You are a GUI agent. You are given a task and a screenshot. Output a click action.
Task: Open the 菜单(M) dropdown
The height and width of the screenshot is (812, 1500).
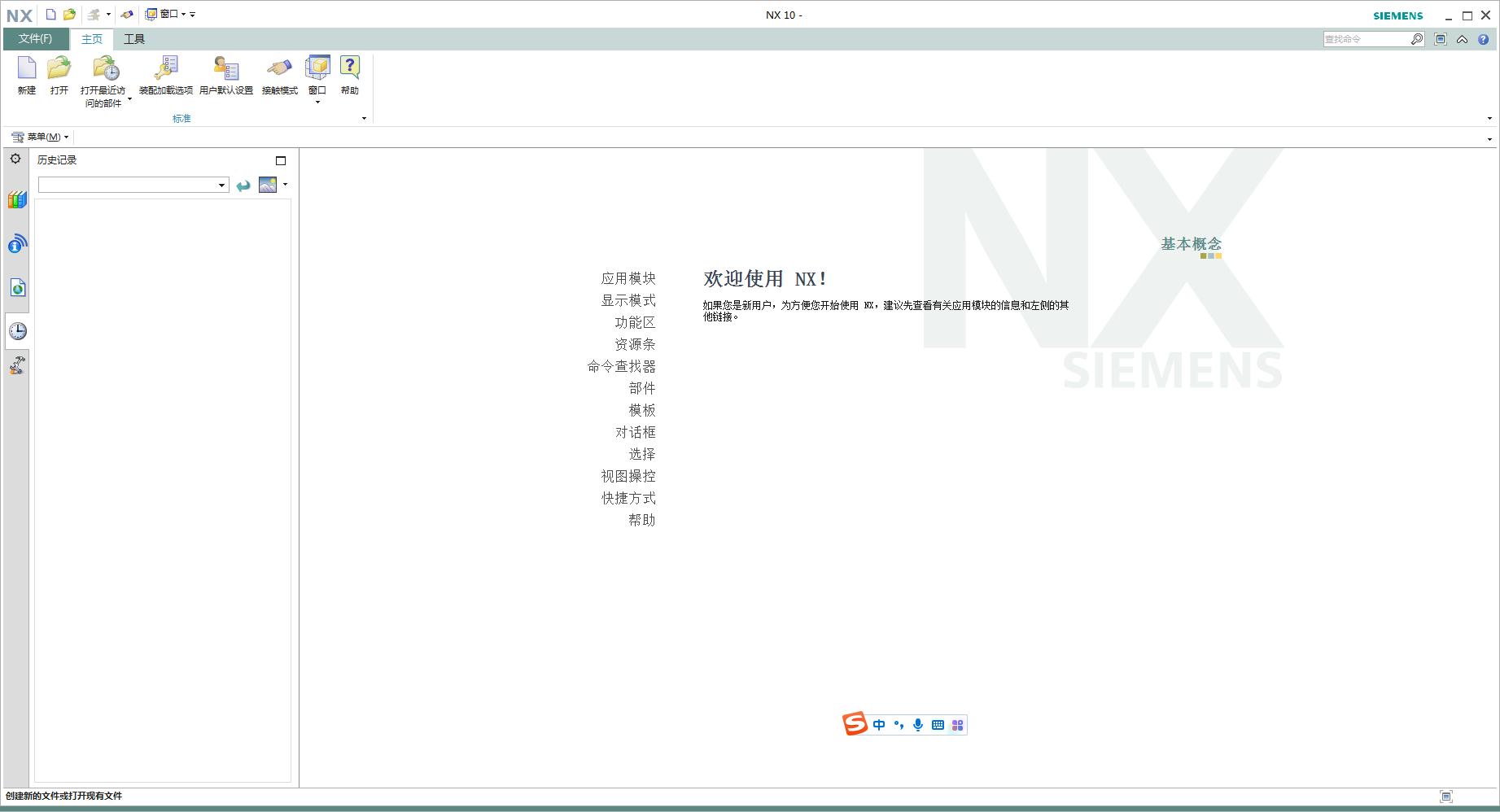[x=41, y=137]
